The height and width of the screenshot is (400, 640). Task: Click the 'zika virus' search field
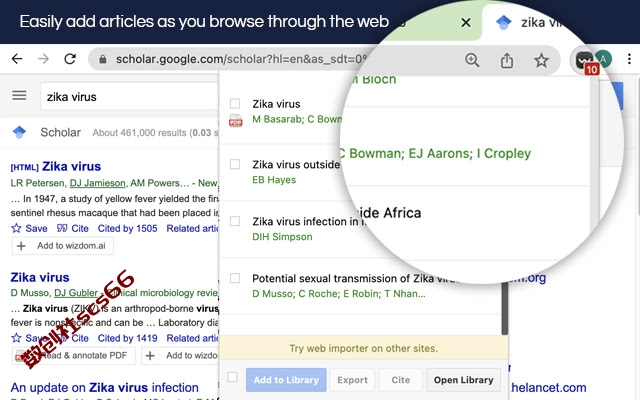129,96
